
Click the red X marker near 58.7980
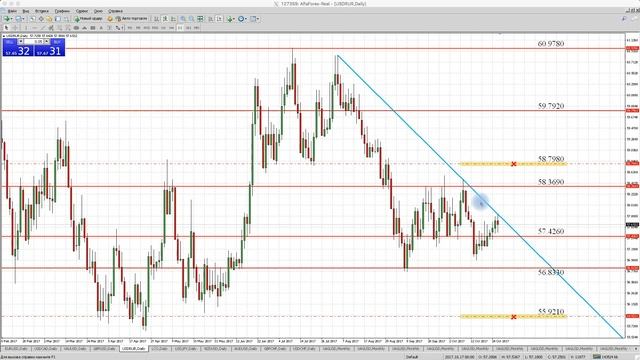(513, 164)
